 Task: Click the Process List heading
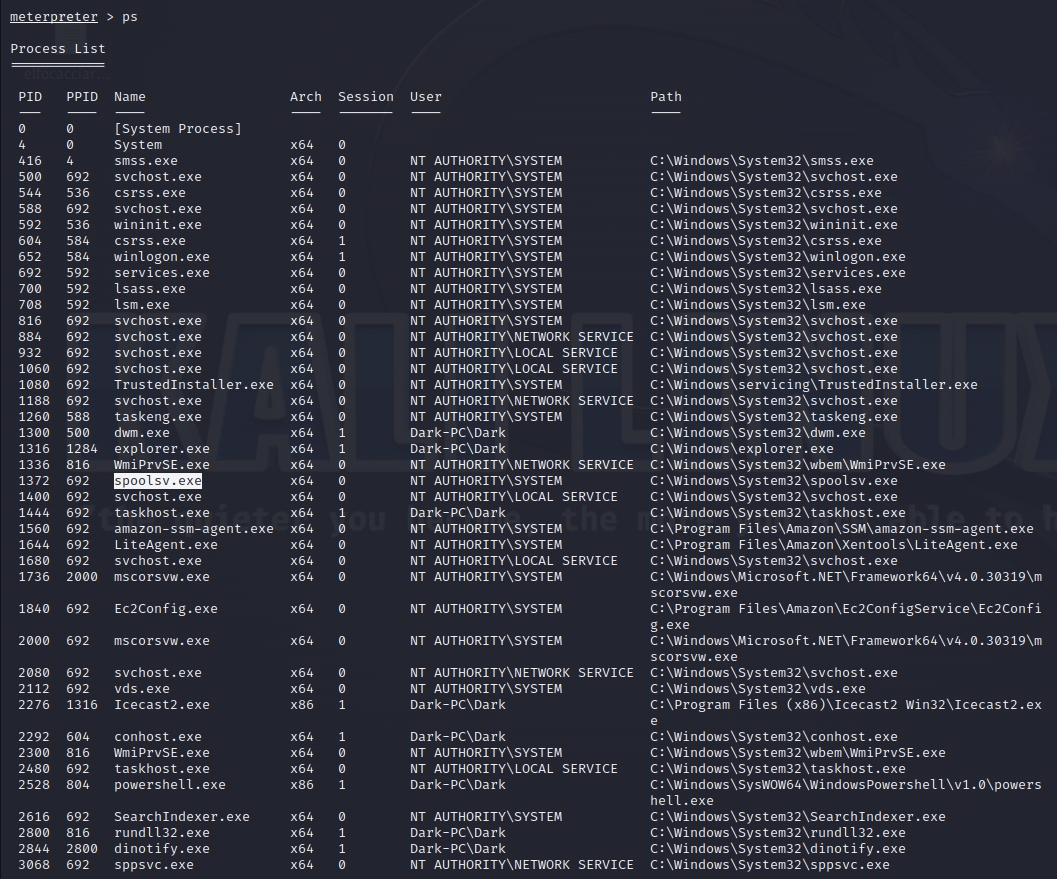tap(58, 49)
